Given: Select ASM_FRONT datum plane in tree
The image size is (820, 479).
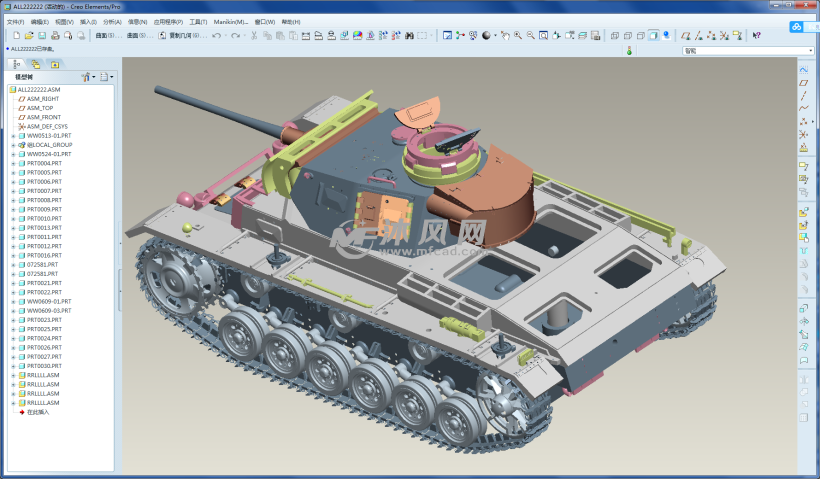Looking at the screenshot, I should (43, 117).
